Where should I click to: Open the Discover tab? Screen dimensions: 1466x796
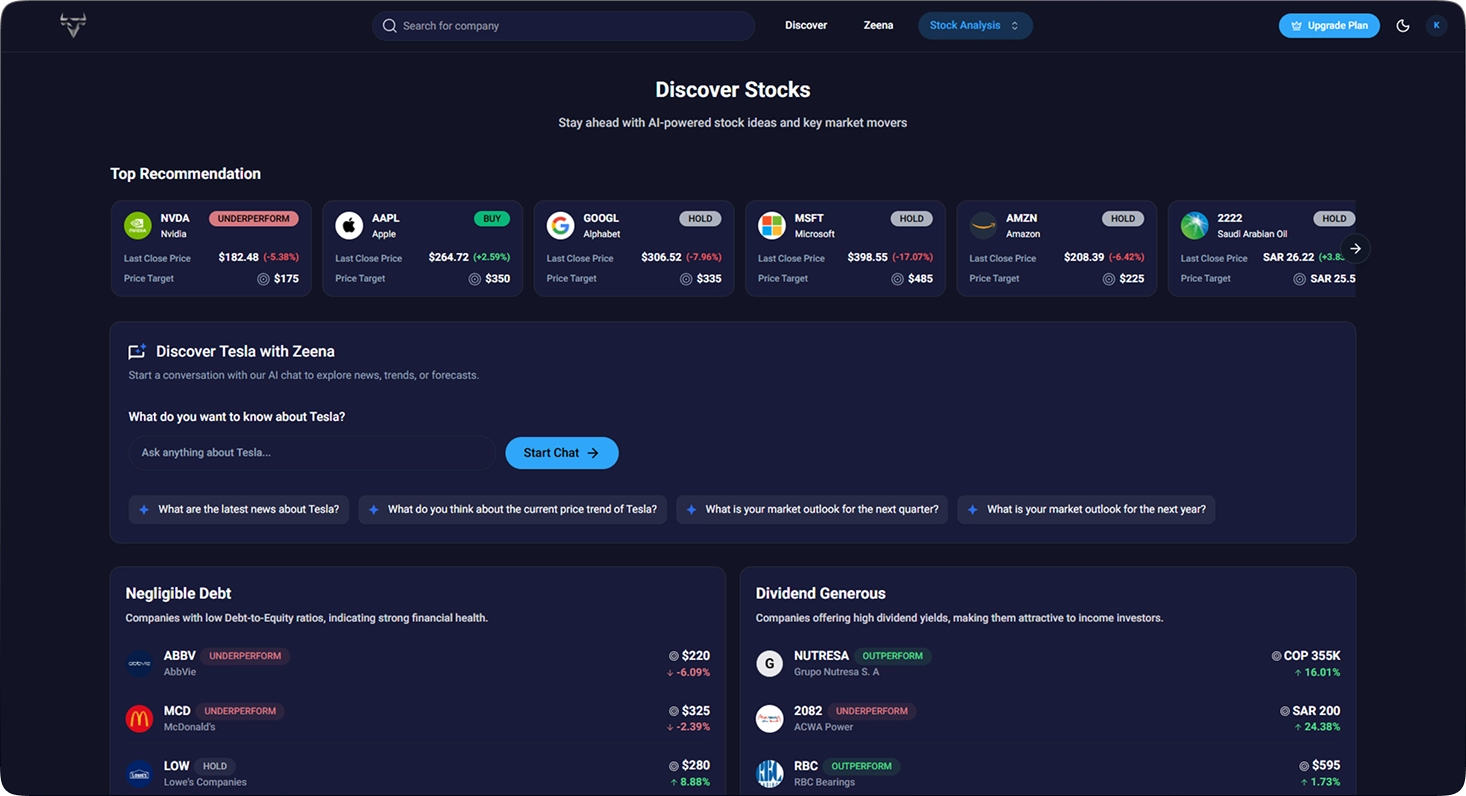click(x=806, y=26)
